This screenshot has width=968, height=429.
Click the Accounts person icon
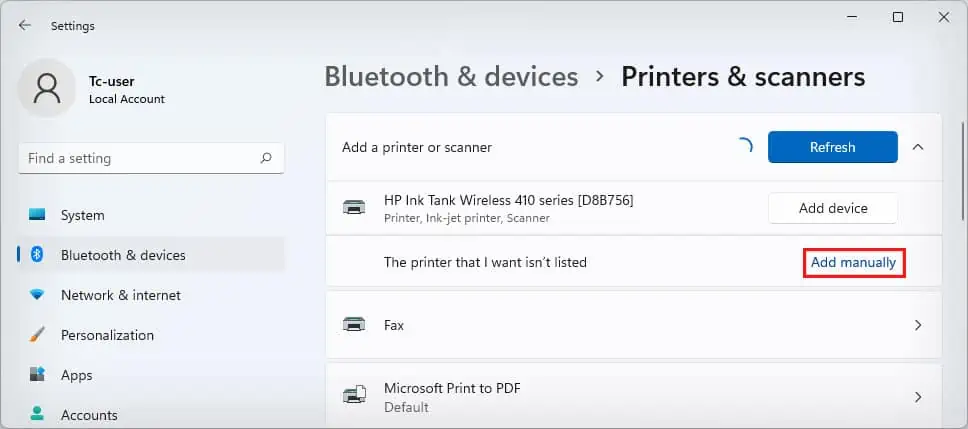coord(38,414)
